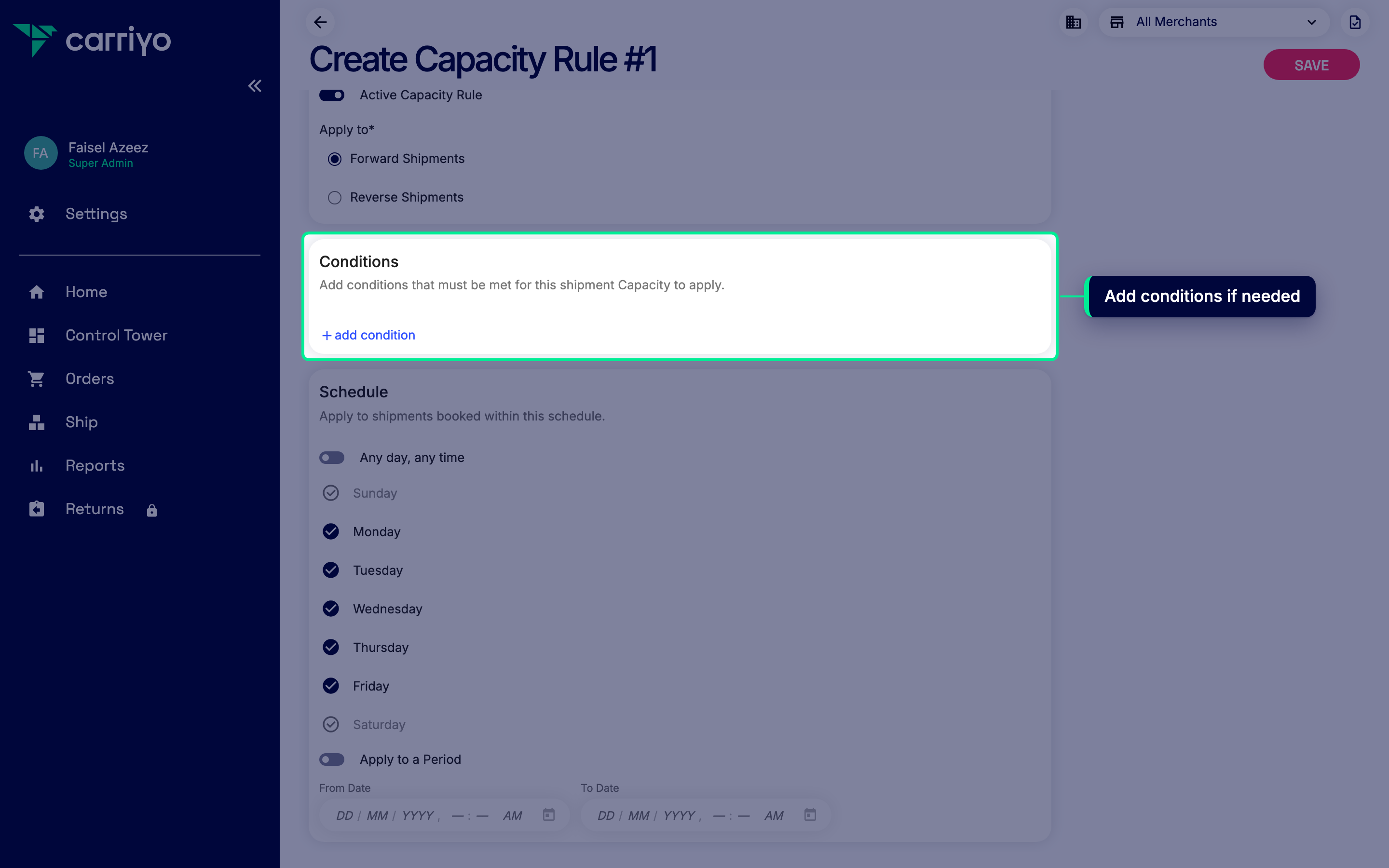Click the Ship boxes icon
Viewport: 1389px width, 868px height.
pyautogui.click(x=37, y=422)
